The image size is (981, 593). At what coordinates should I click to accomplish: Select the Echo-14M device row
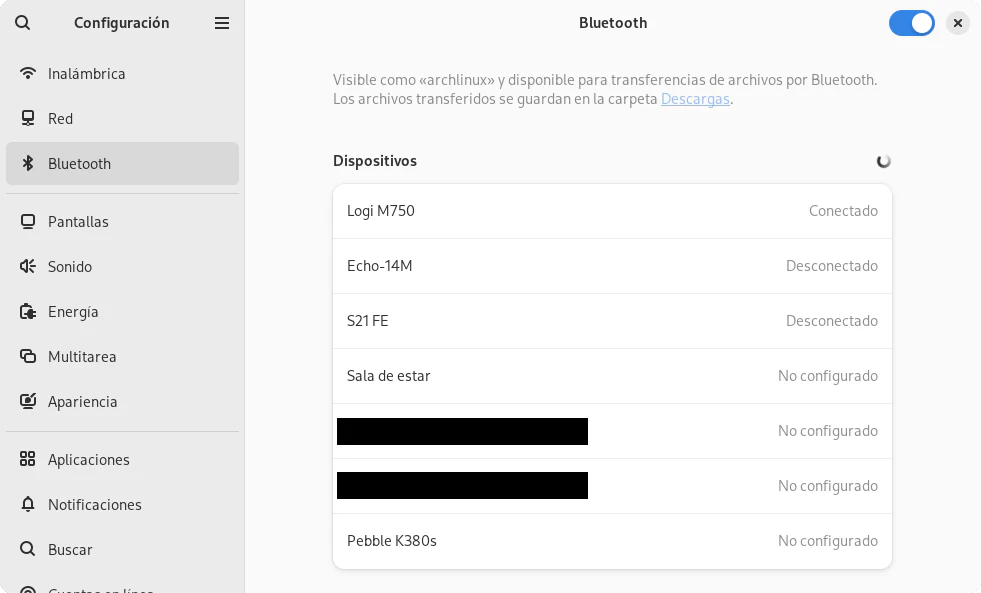[x=612, y=266]
